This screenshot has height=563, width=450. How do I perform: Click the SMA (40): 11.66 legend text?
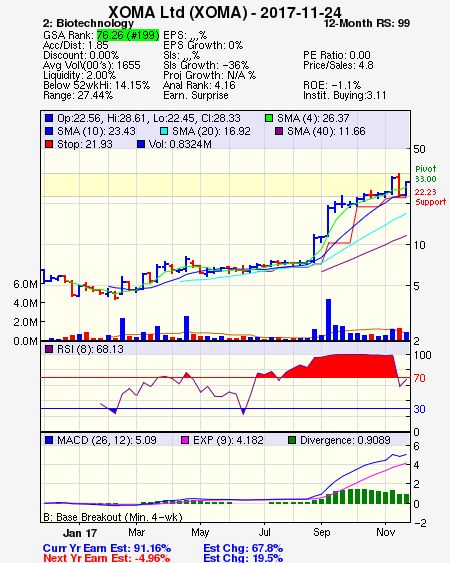tap(326, 131)
